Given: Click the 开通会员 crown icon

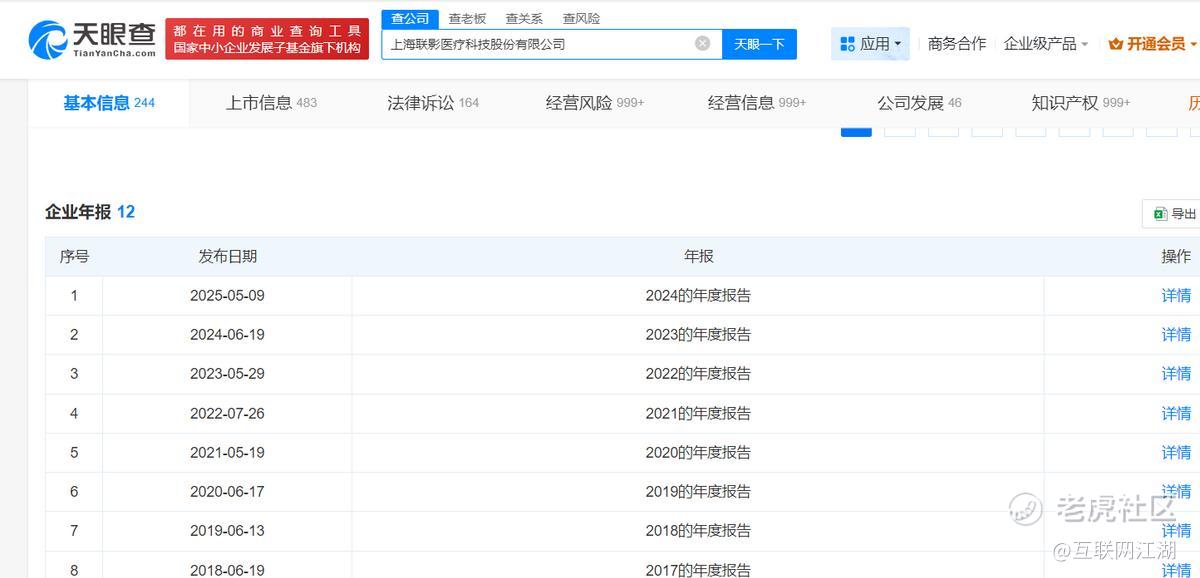Looking at the screenshot, I should [x=1116, y=44].
